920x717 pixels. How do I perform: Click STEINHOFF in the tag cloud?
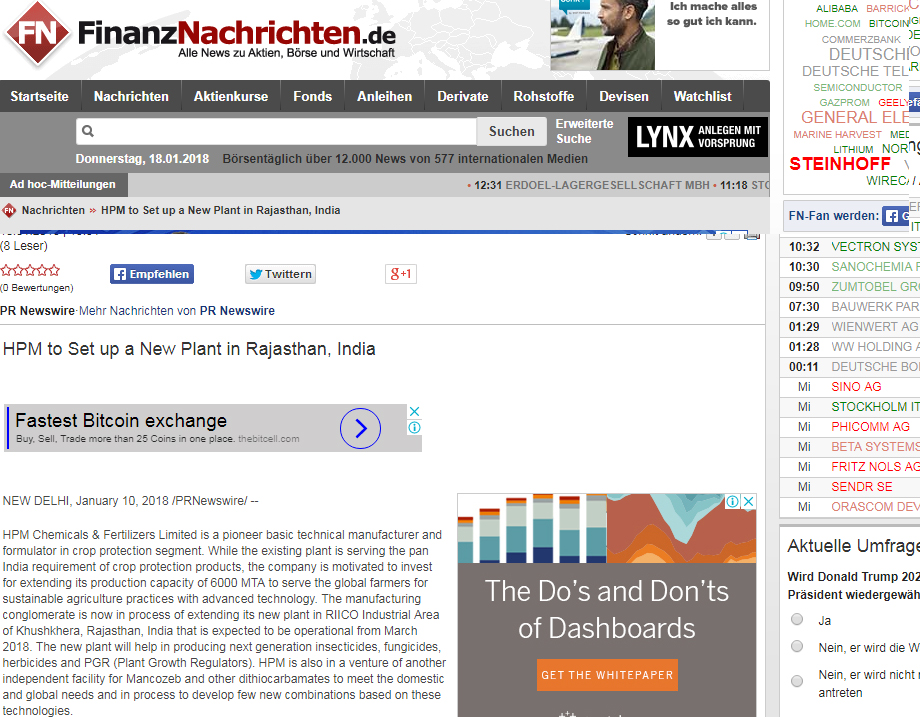[840, 164]
